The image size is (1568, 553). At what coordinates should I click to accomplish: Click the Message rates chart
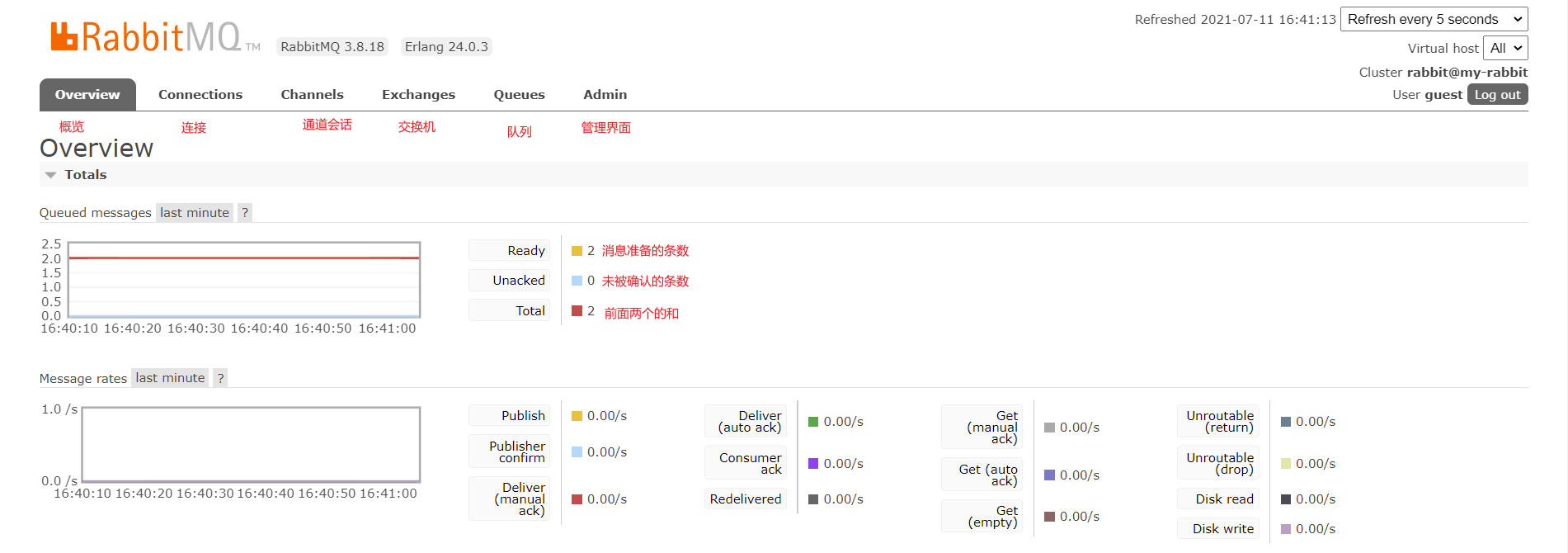251,445
